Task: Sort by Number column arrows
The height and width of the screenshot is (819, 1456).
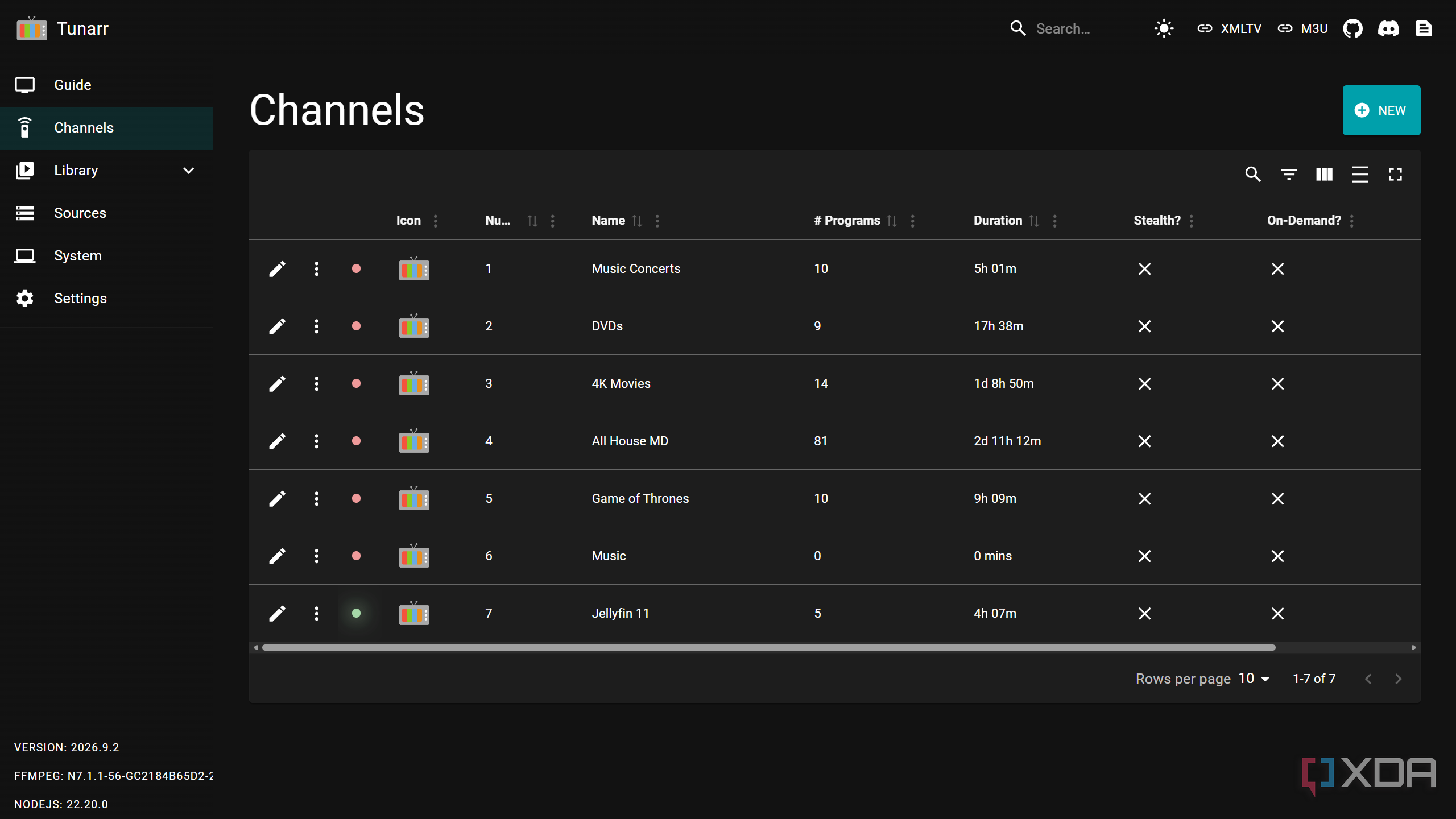Action: pyautogui.click(x=532, y=221)
